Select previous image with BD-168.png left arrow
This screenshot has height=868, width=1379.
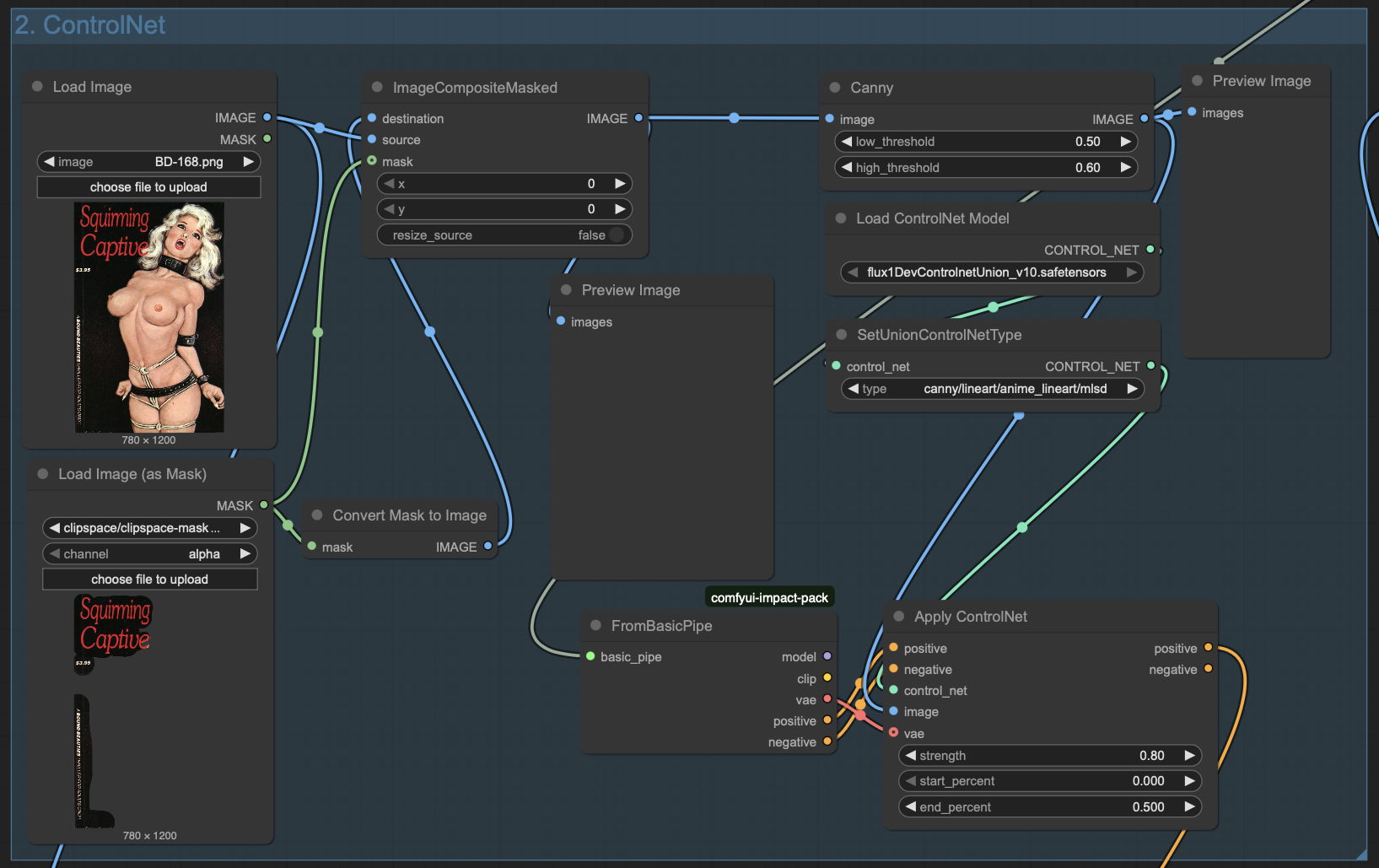[49, 161]
